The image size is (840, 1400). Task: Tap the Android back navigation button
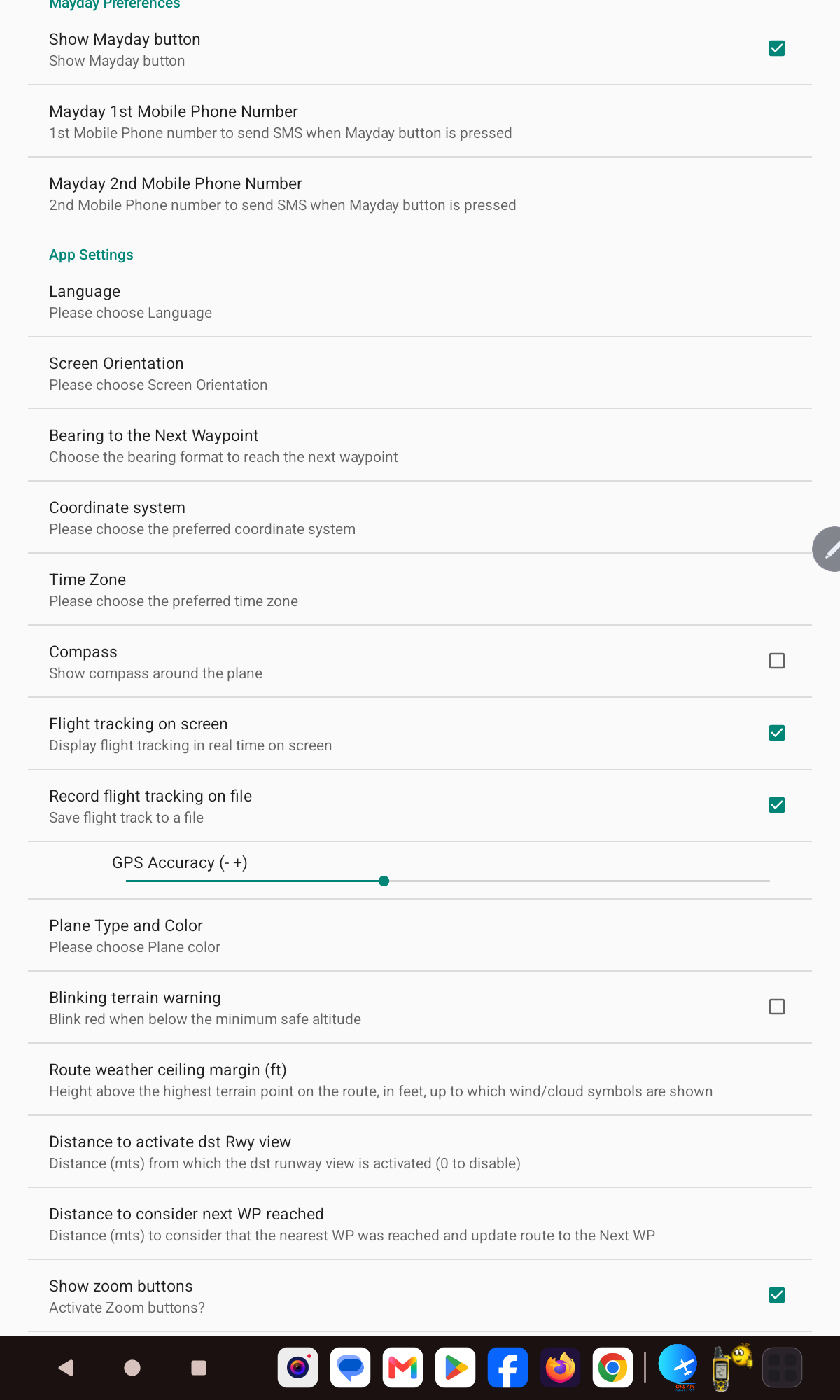coord(66,1367)
